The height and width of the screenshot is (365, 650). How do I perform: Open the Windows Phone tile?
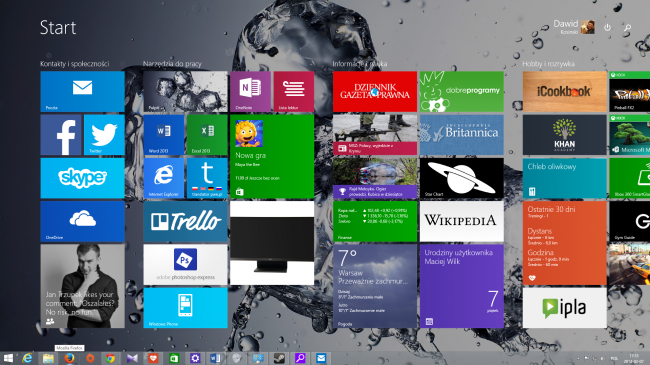(x=185, y=308)
